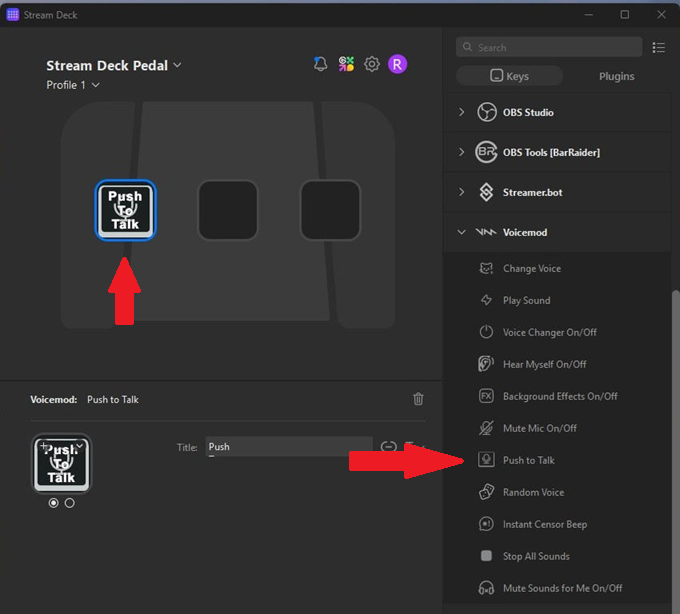
Task: Switch to the Plugins tab
Action: (616, 76)
